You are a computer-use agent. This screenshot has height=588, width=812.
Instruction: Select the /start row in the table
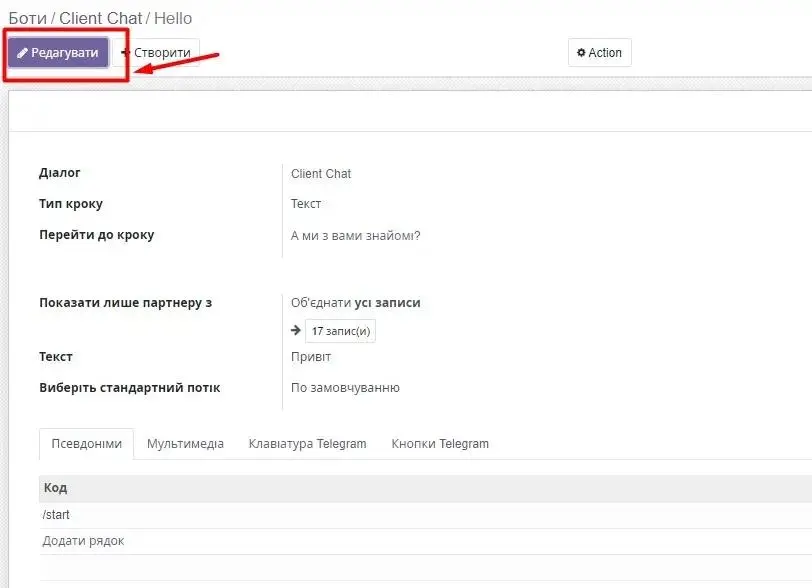click(x=57, y=515)
